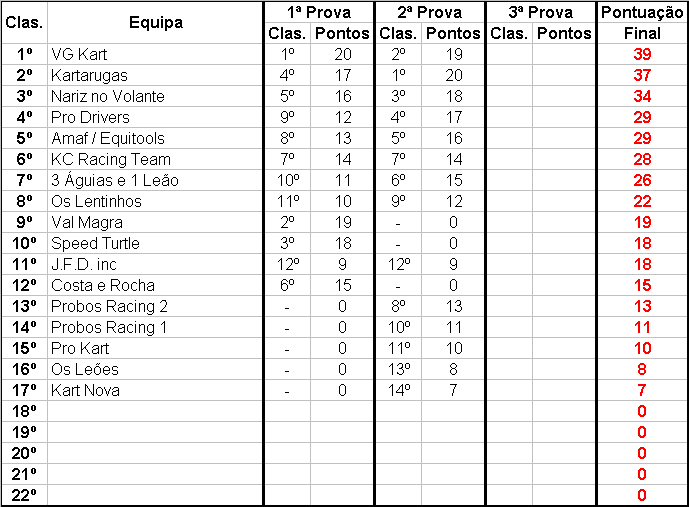Screen dimensions: 689x507
Task: Click the Val Magra team cell
Action: (155, 222)
